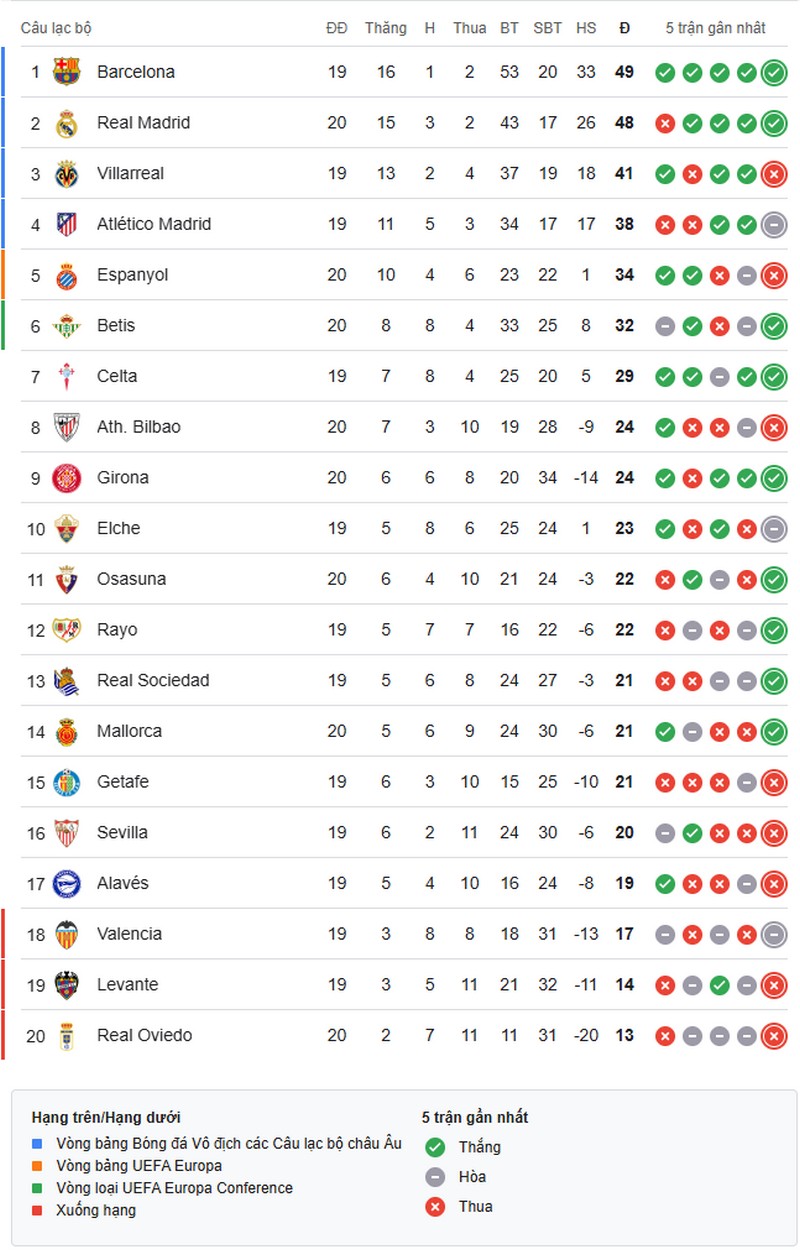The height and width of the screenshot is (1250, 800).
Task: Click the Thua loss legend icon
Action: (434, 1207)
